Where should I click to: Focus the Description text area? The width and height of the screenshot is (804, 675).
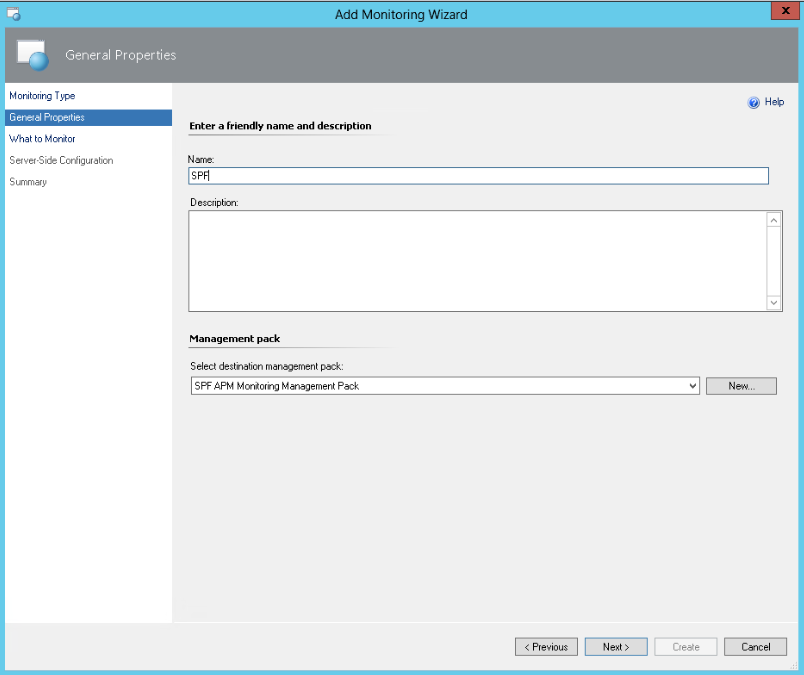476,260
